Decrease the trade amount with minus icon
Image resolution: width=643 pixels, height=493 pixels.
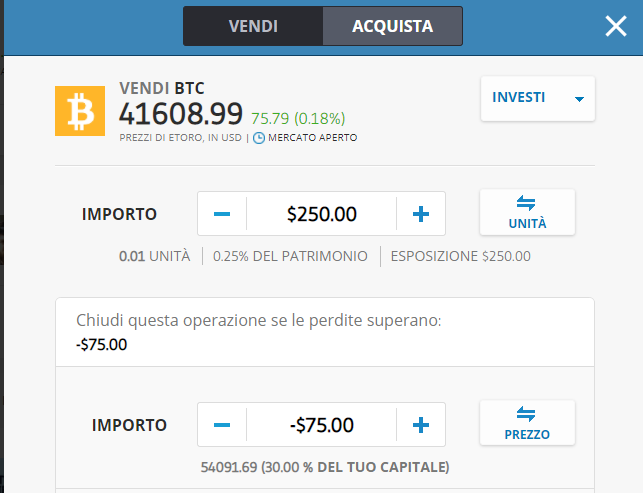222,214
